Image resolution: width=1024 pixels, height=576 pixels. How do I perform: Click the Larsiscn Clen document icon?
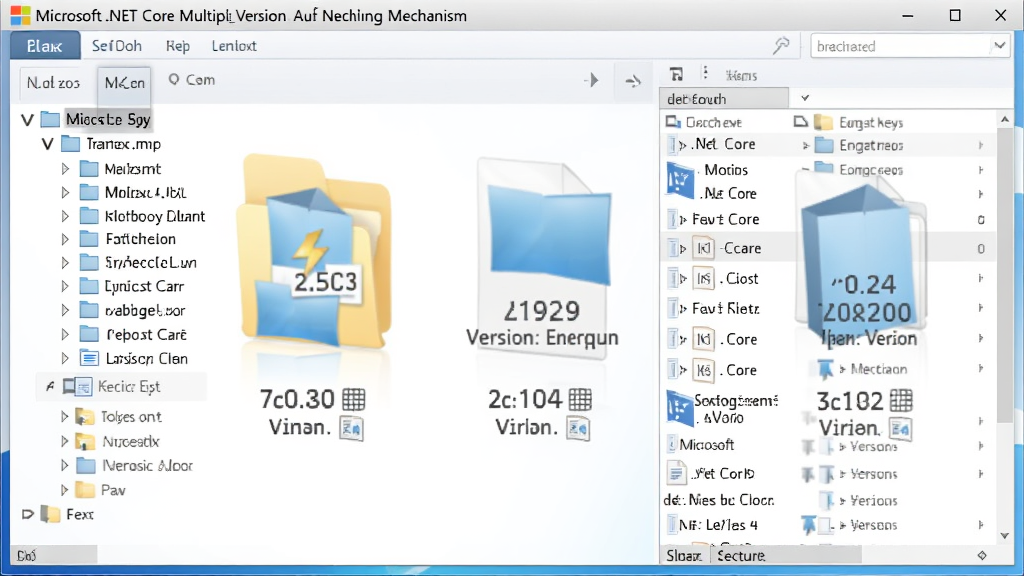tap(89, 359)
